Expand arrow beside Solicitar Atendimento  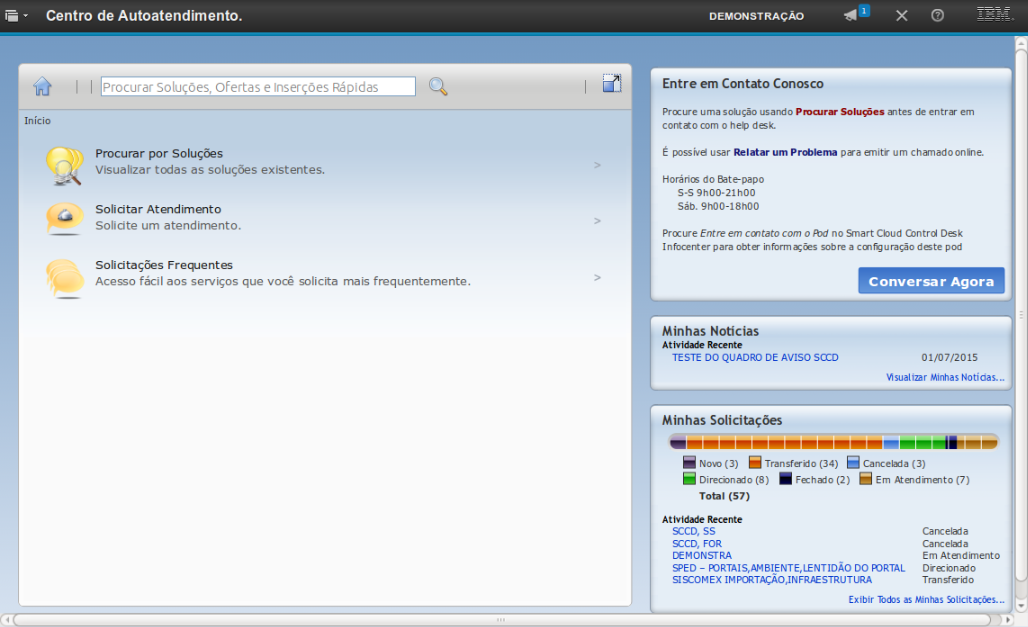(597, 221)
